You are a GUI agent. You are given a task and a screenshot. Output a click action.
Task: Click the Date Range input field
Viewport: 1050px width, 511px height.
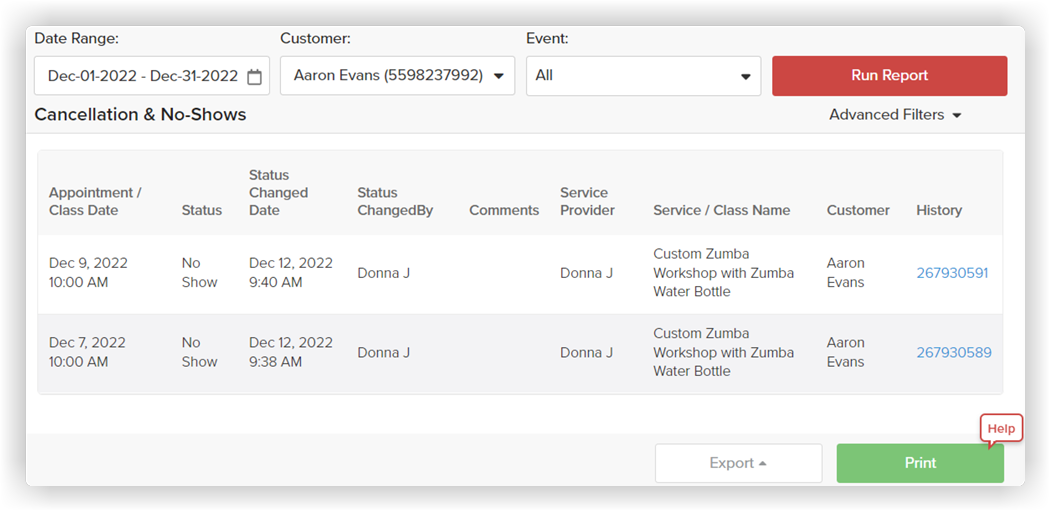click(x=142, y=76)
